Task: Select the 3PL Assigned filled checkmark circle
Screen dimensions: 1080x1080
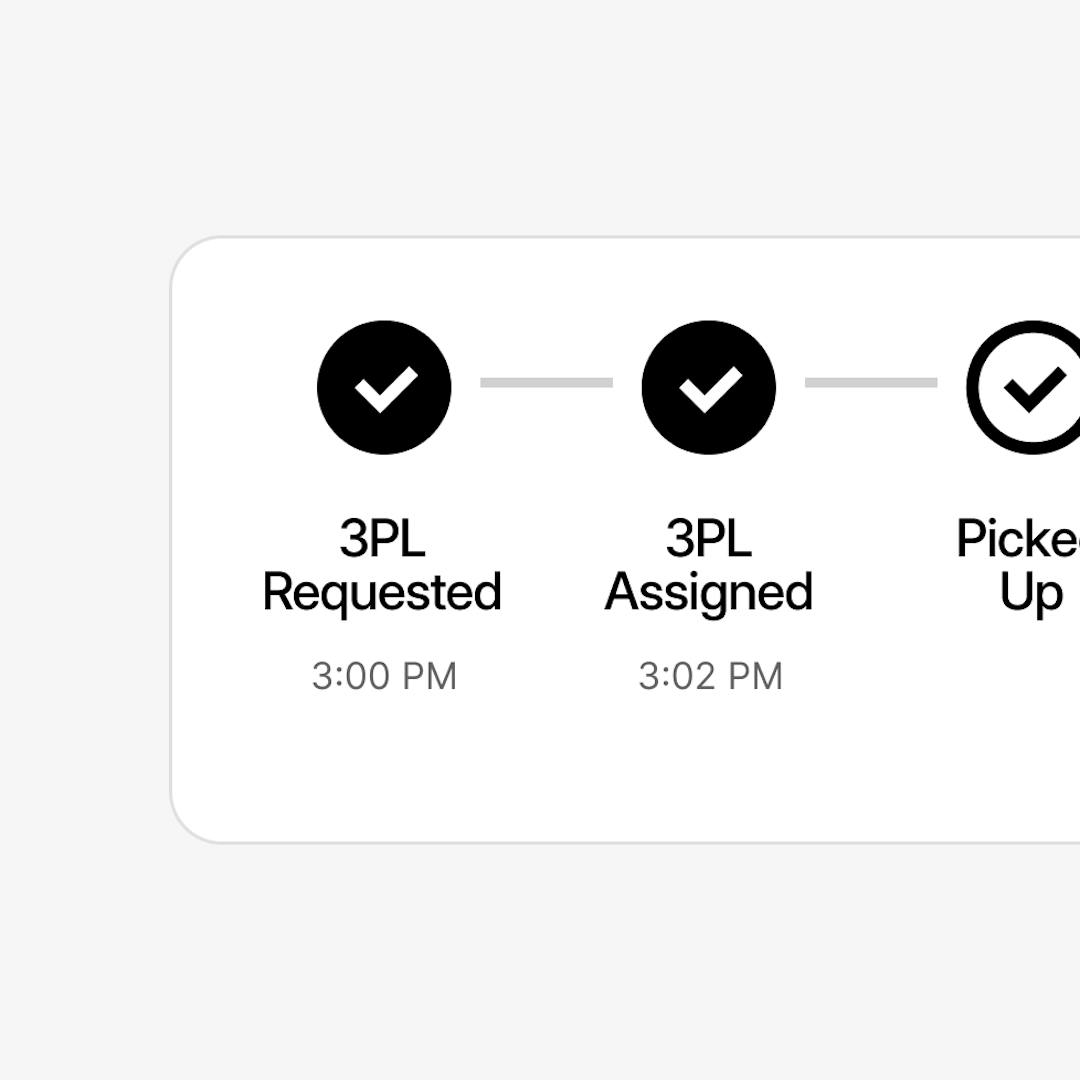Action: click(708, 387)
